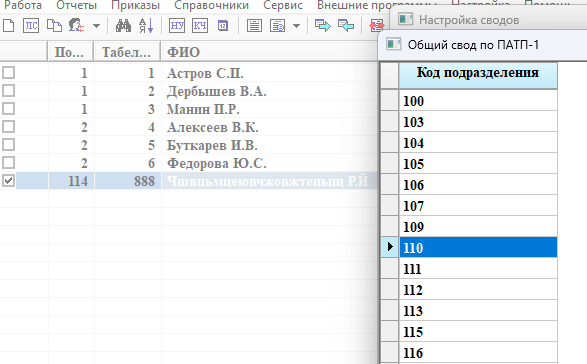The height and width of the screenshot is (364, 587).
Task: Click the binoculars search icon
Action: (123, 26)
